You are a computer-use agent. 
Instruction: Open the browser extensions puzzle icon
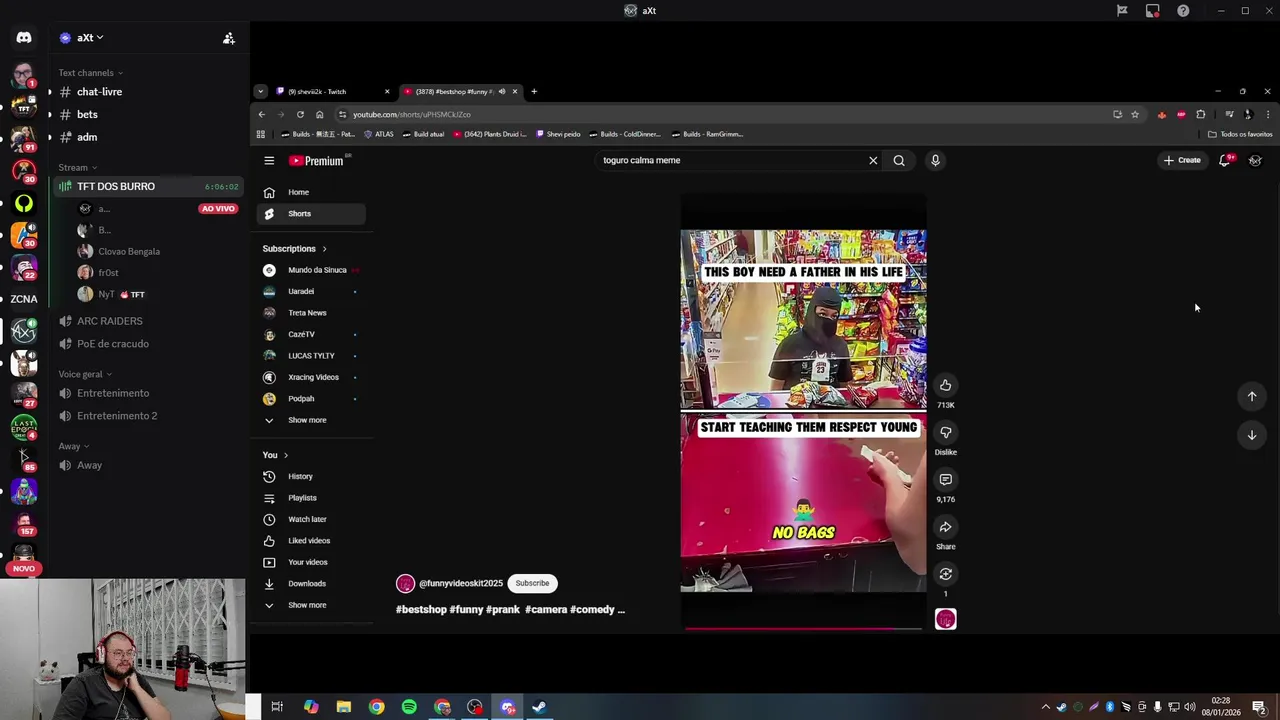(1200, 114)
